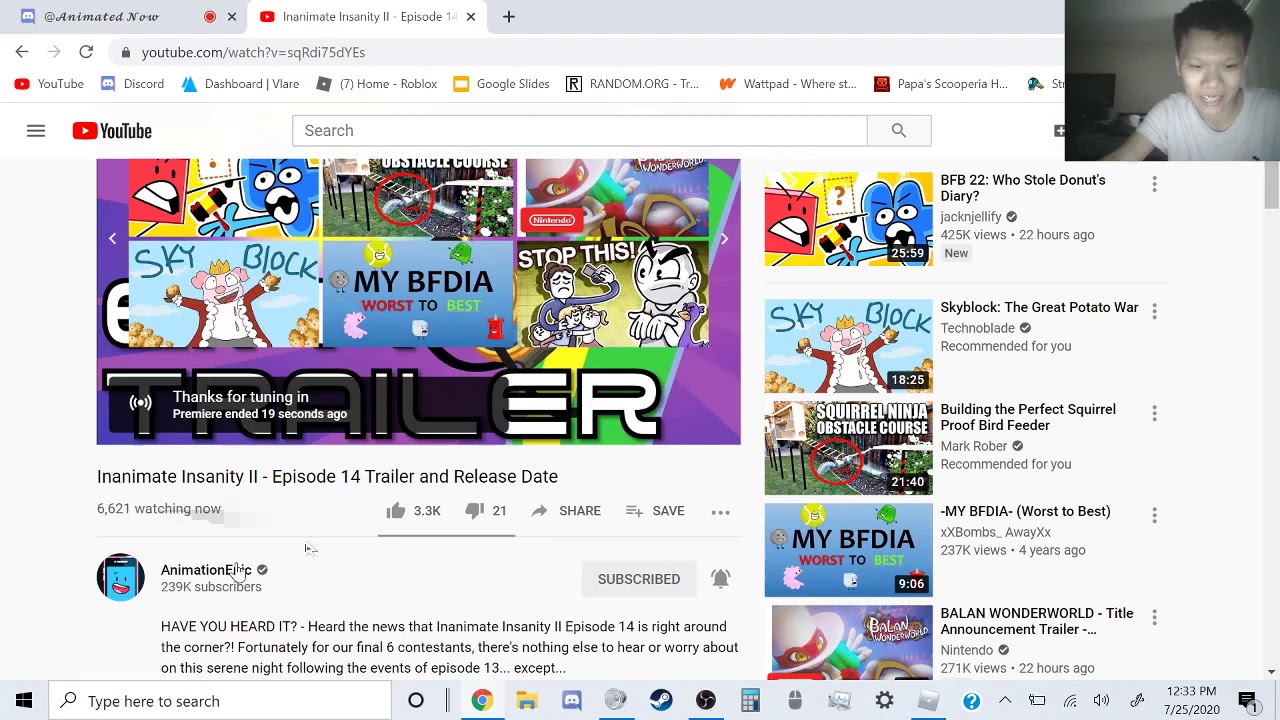Open the Wattpad bookmark
The width and height of the screenshot is (1280, 720).
(x=788, y=84)
